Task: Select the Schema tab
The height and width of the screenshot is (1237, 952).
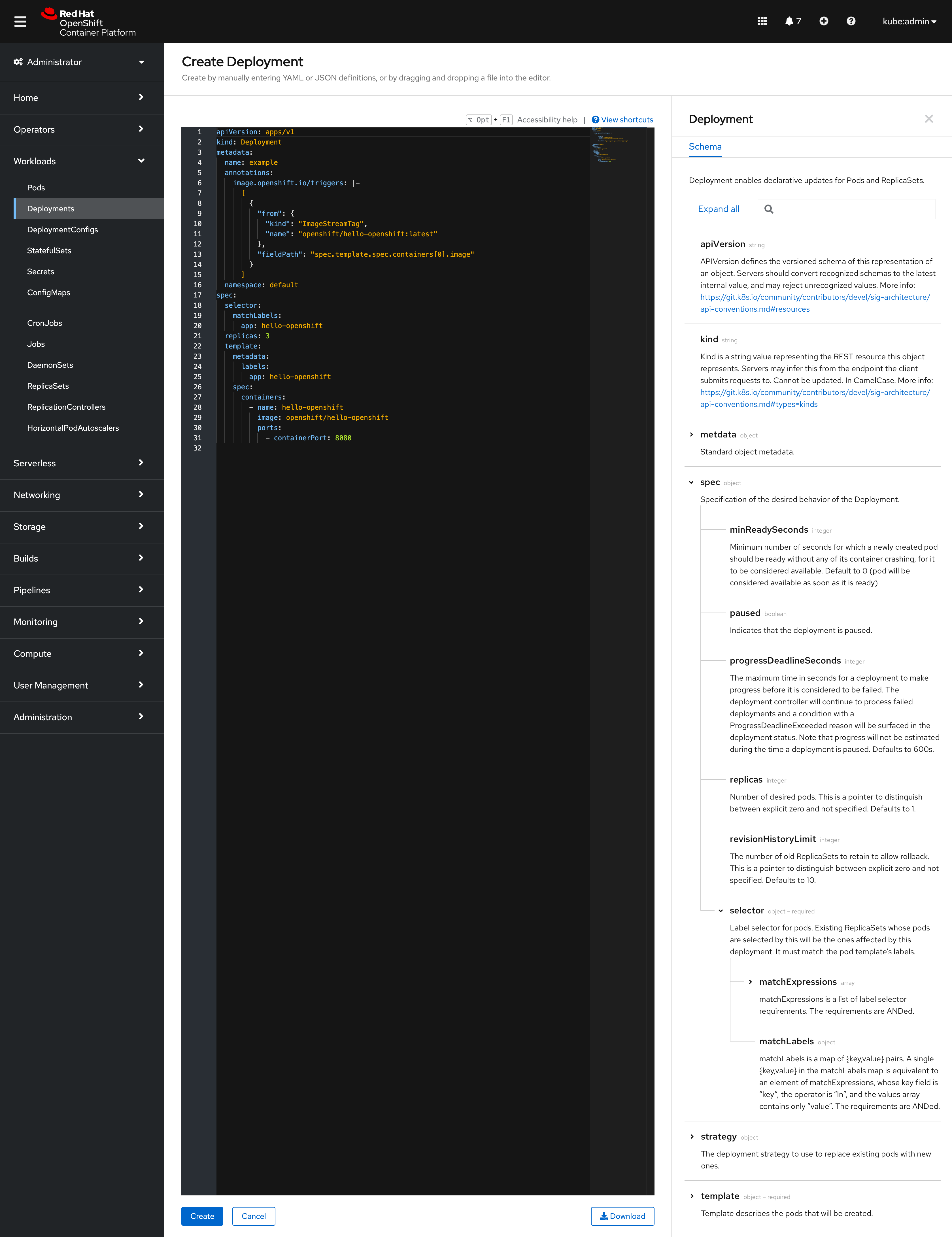Action: point(705,146)
